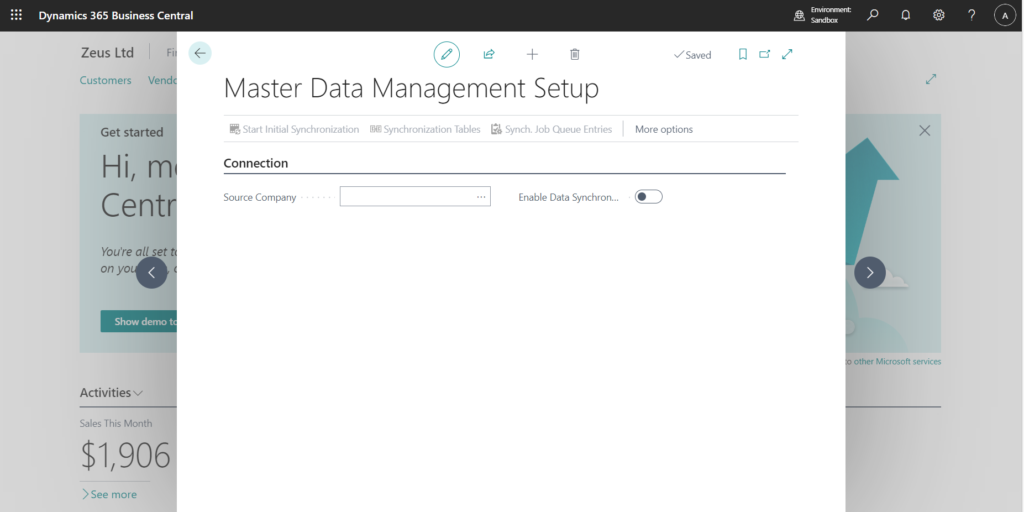Open the help question mark
Screen dimensions: 1024x512
972,15
